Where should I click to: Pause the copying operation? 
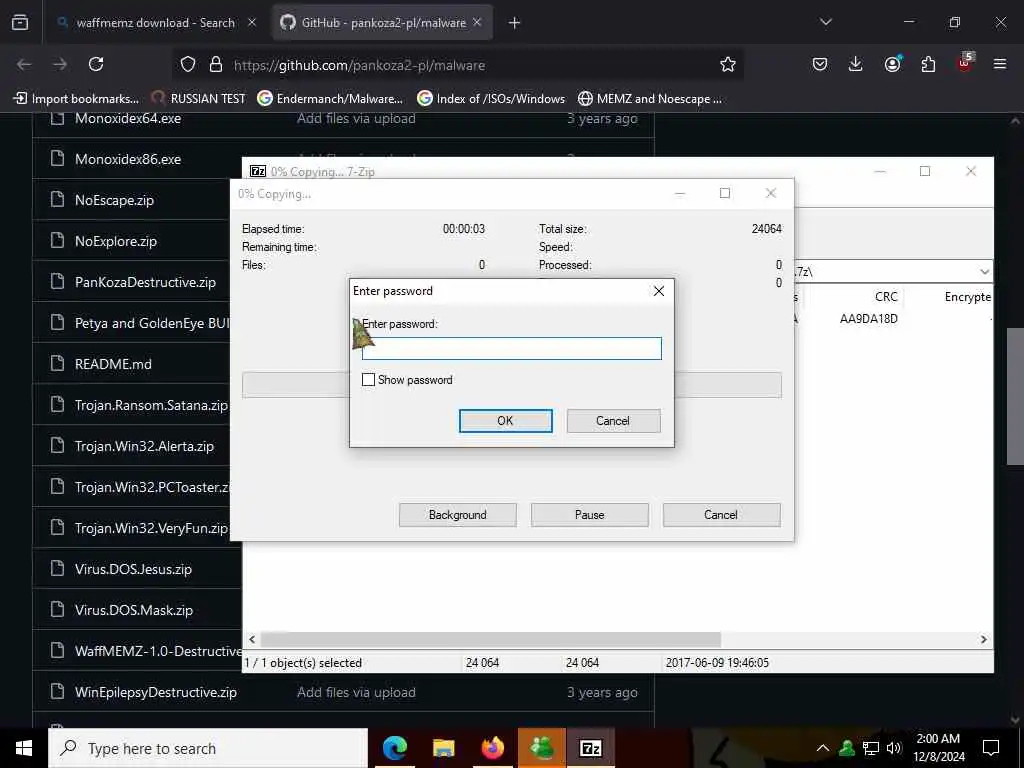[590, 515]
